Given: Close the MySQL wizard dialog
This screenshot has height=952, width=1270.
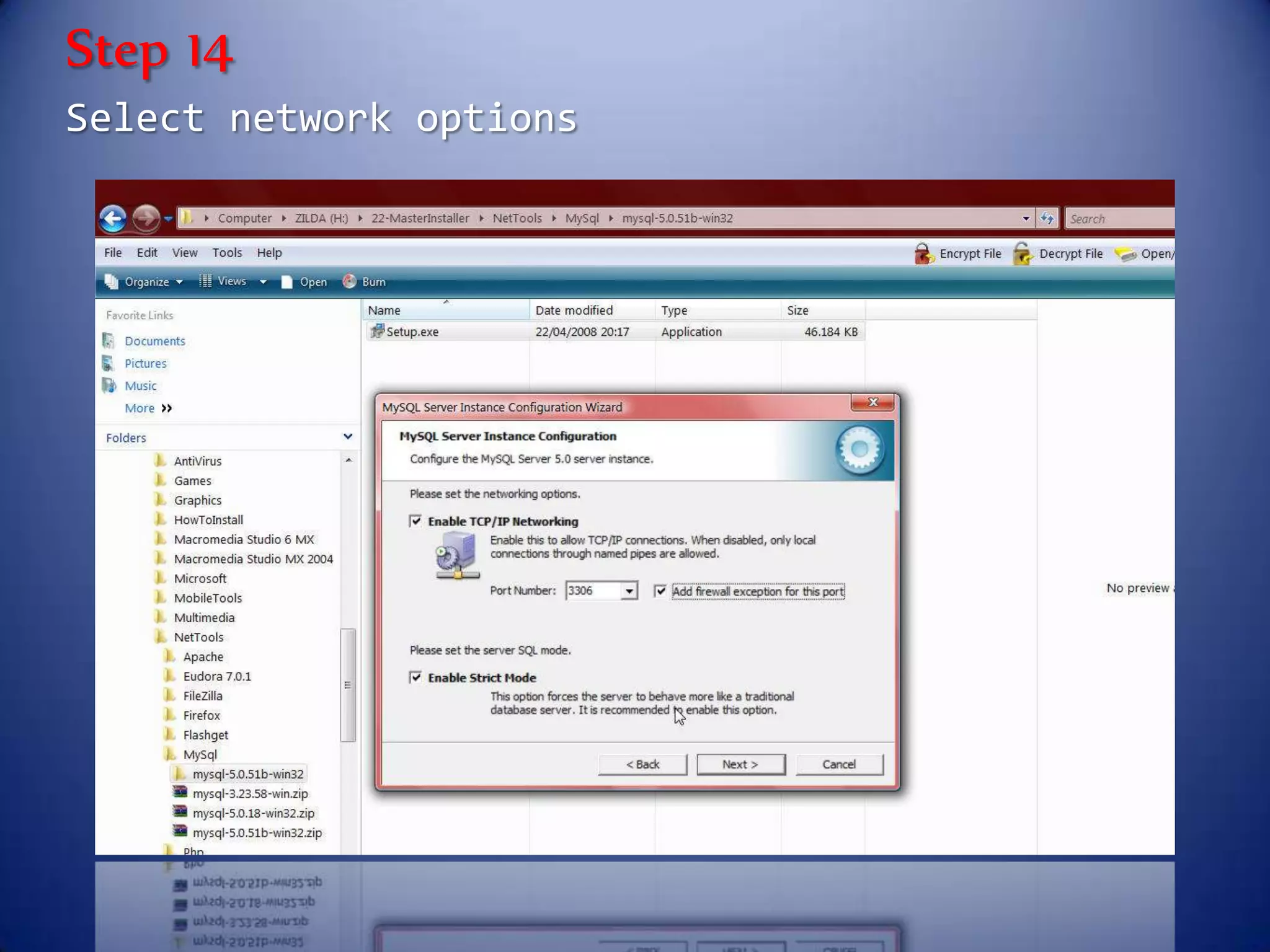Looking at the screenshot, I should point(873,402).
